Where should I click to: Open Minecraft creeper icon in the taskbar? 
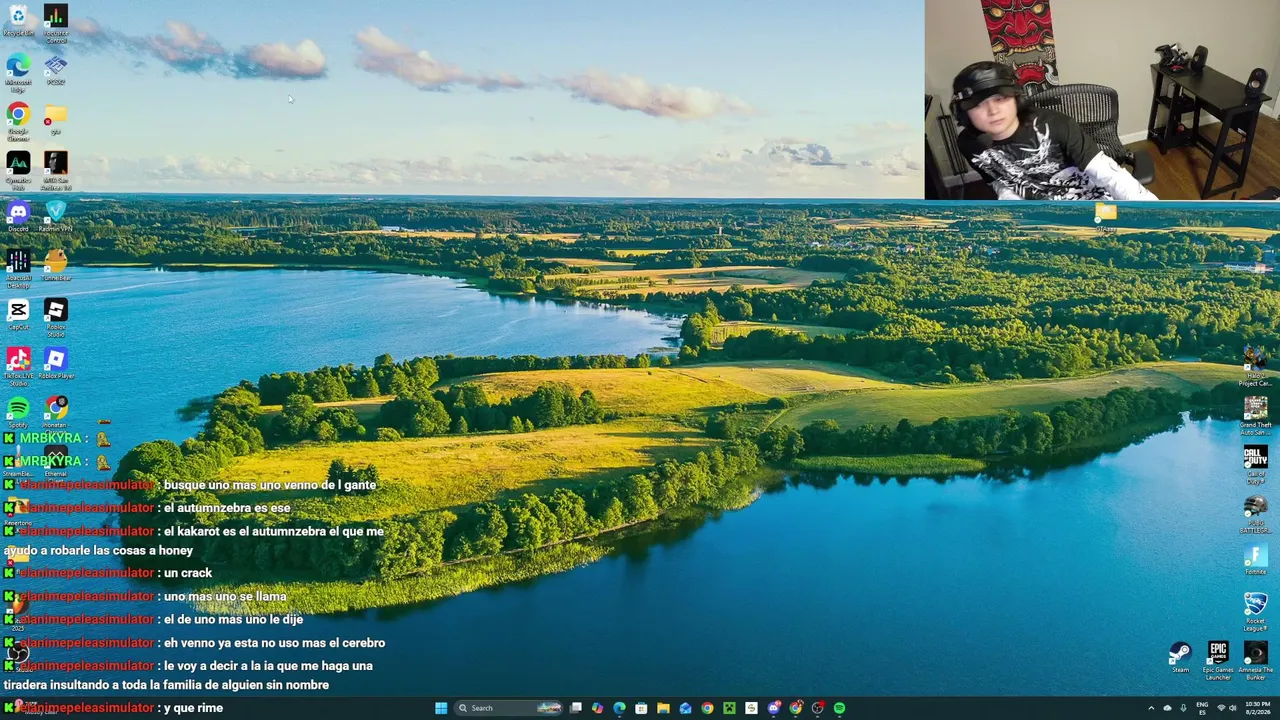coord(729,708)
